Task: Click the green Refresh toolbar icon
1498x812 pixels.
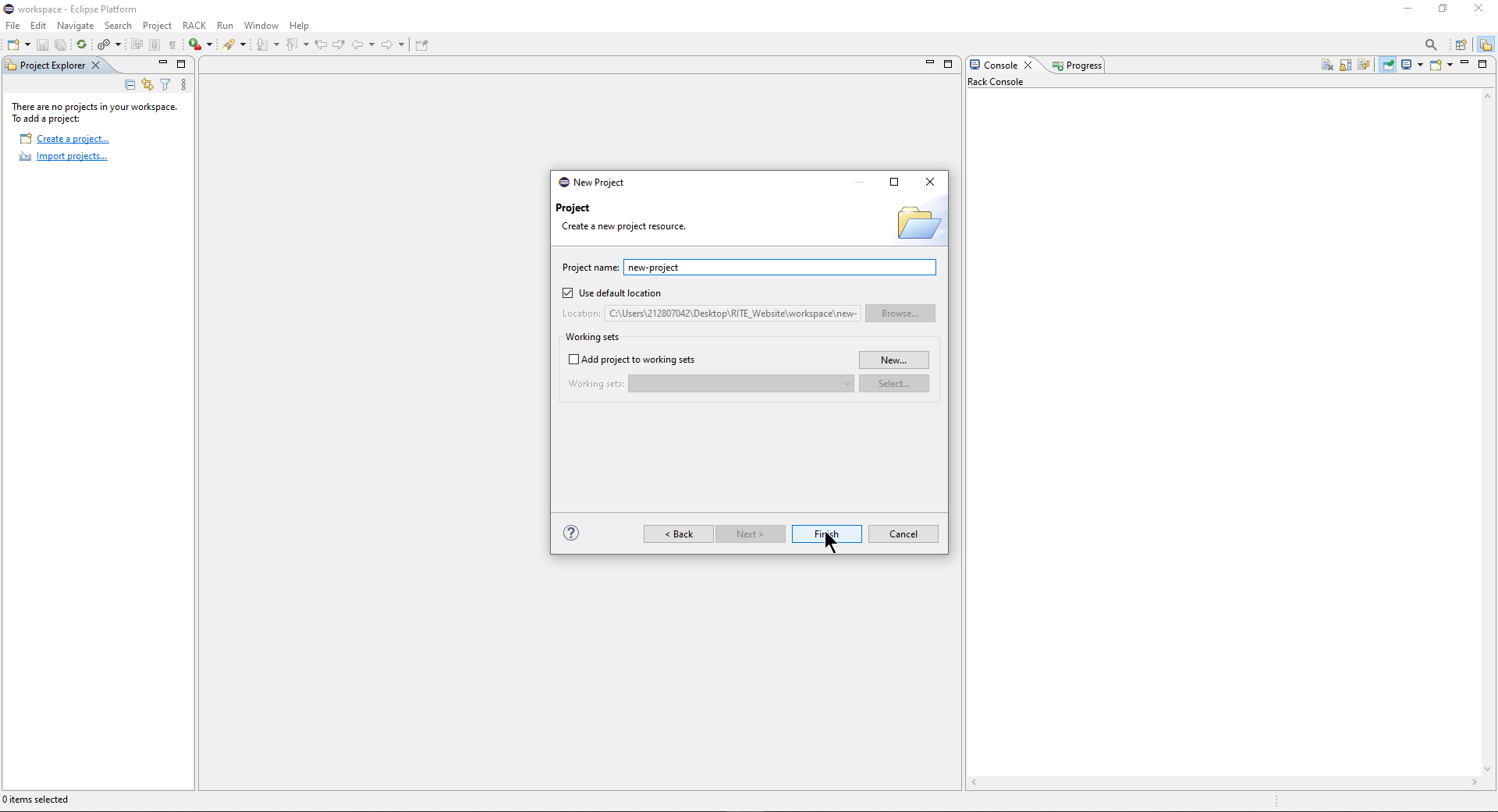Action: [x=81, y=44]
